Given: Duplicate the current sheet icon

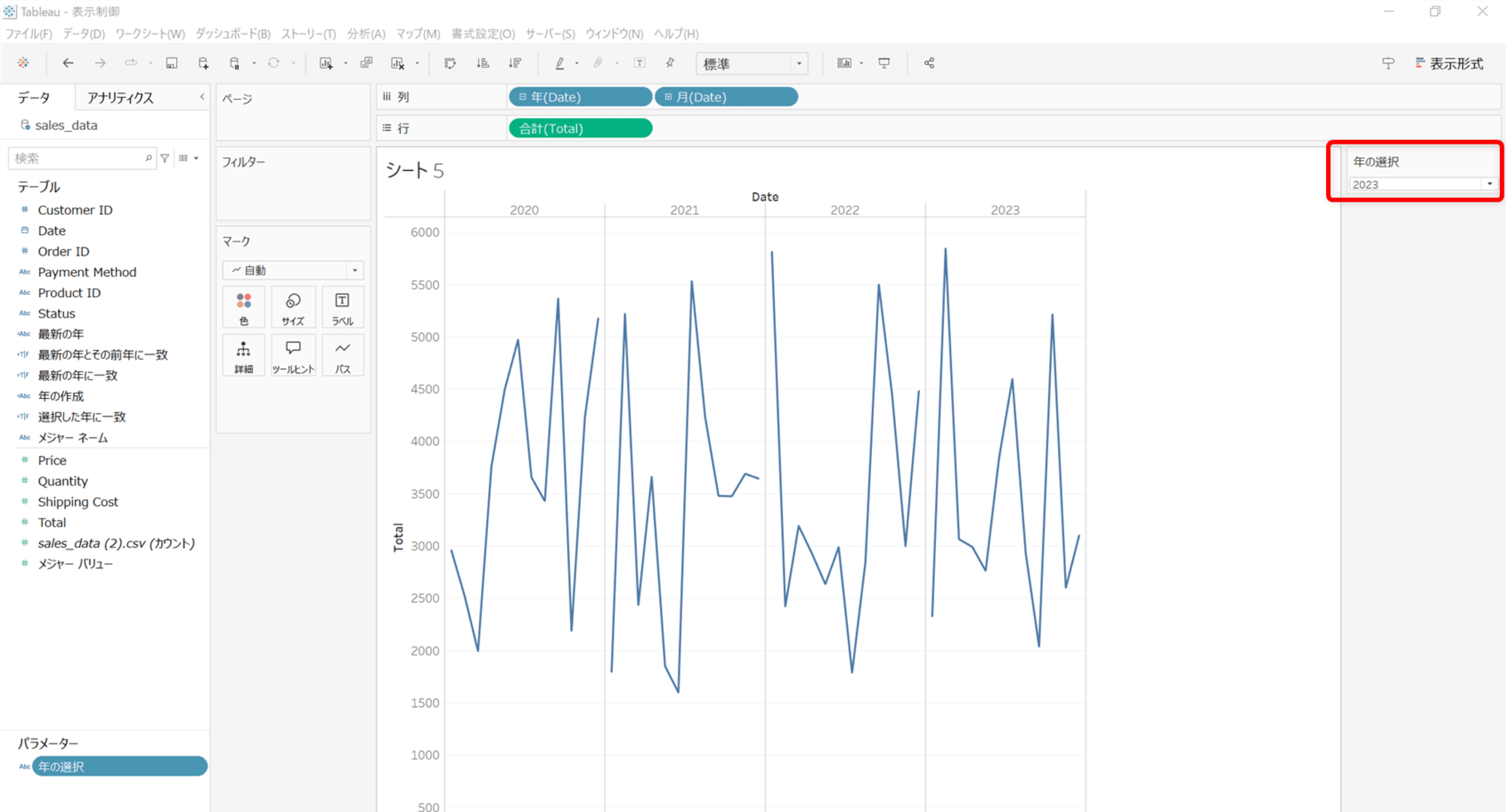Looking at the screenshot, I should click(367, 63).
